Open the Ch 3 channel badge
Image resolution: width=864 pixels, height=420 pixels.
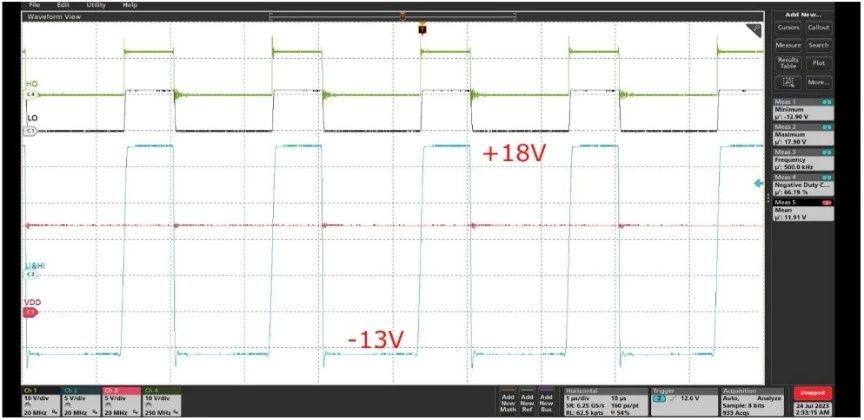121,401
